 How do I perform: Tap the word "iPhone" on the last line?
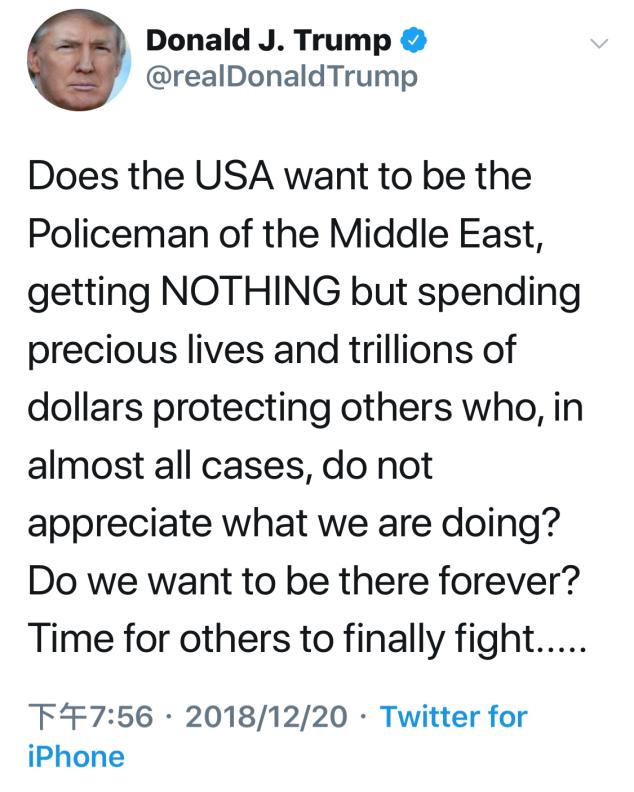(x=77, y=756)
